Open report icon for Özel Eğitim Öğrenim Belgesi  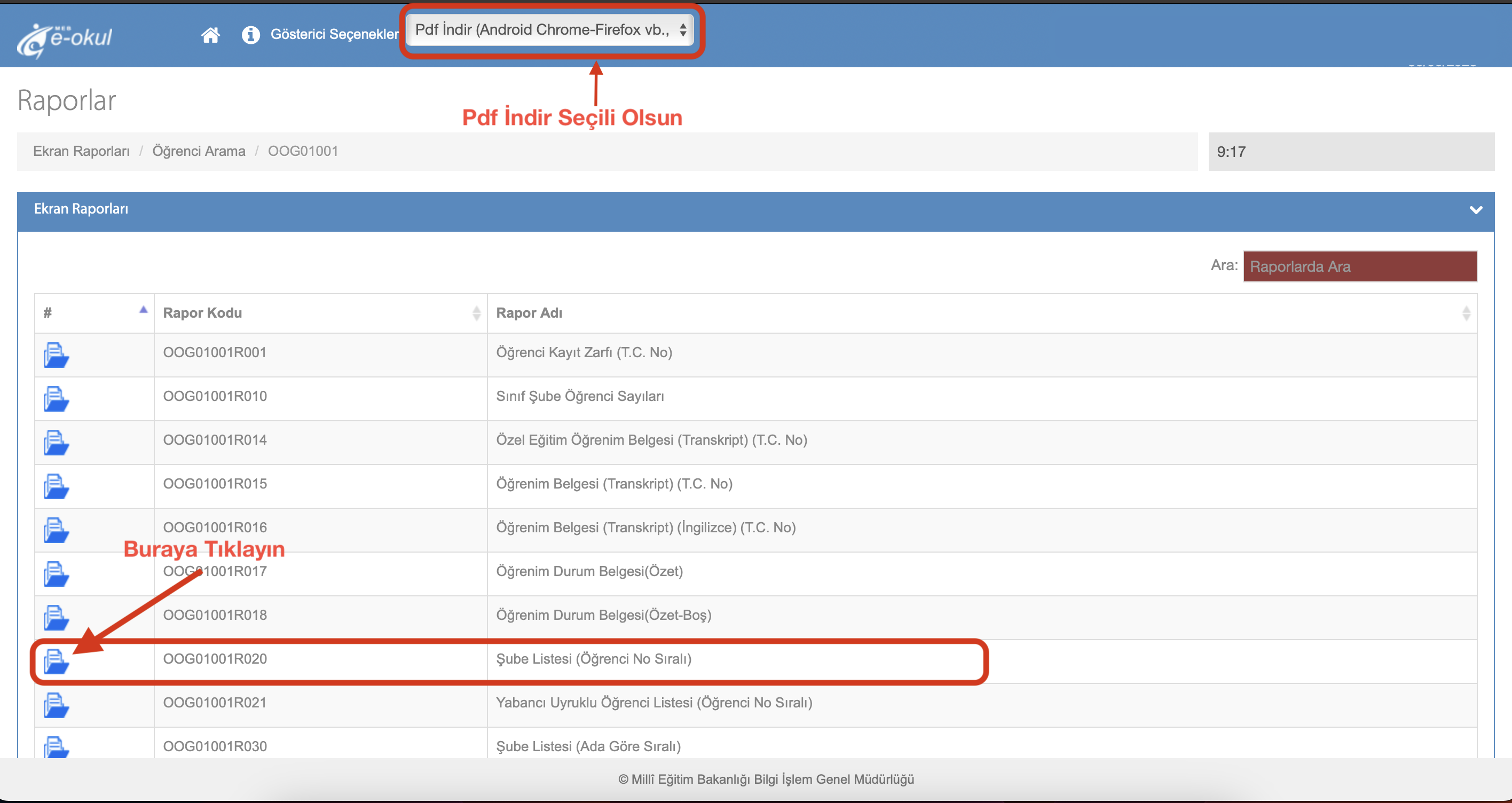tap(56, 443)
